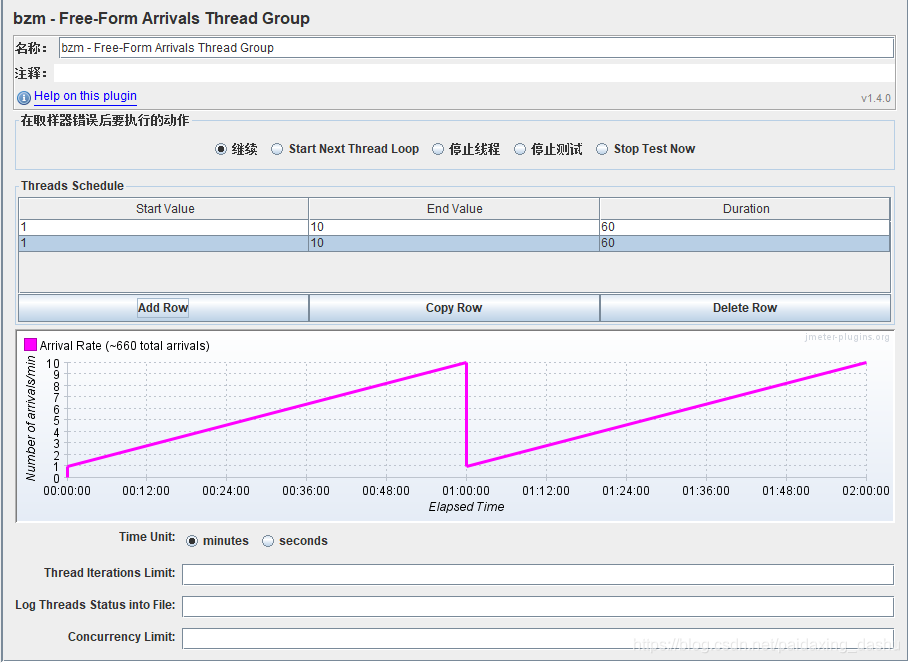This screenshot has width=909, height=663.
Task: Open the Help on this plugin link
Action: tap(85, 96)
